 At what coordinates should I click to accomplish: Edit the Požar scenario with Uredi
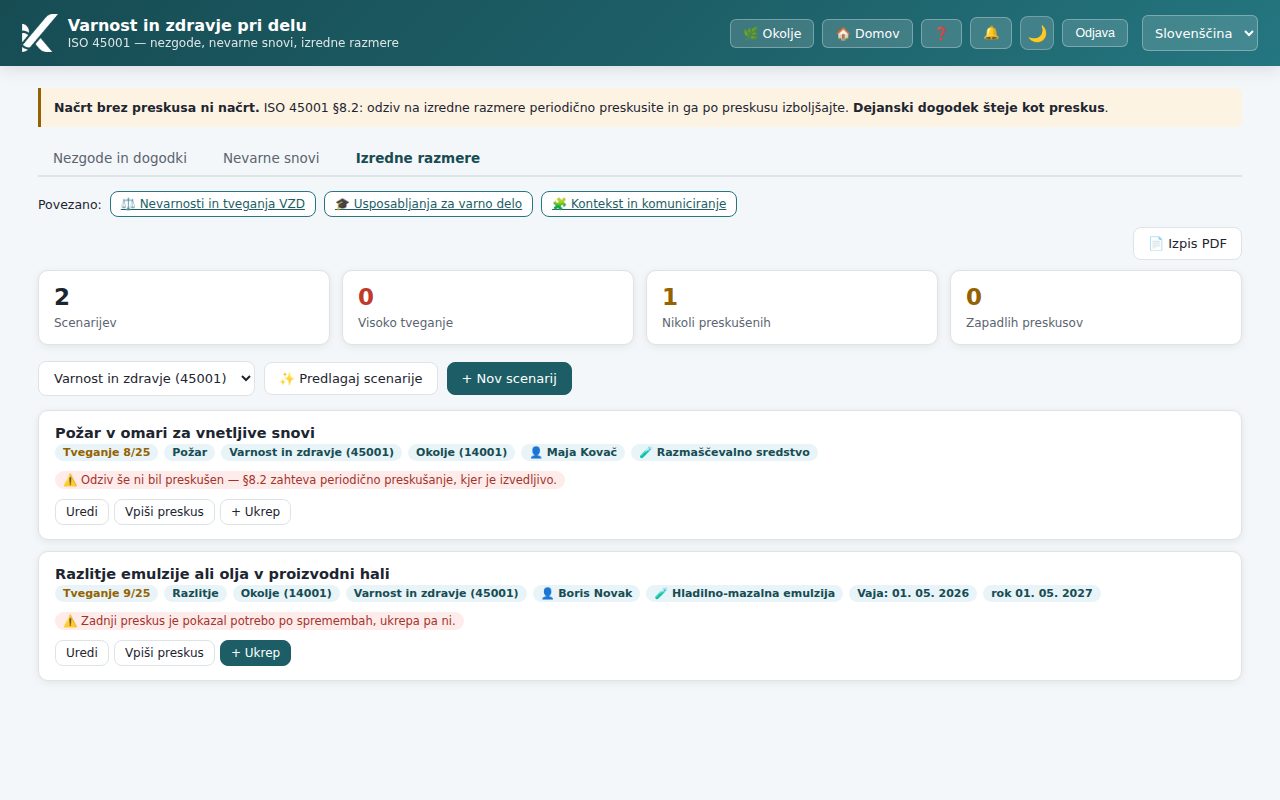[82, 512]
